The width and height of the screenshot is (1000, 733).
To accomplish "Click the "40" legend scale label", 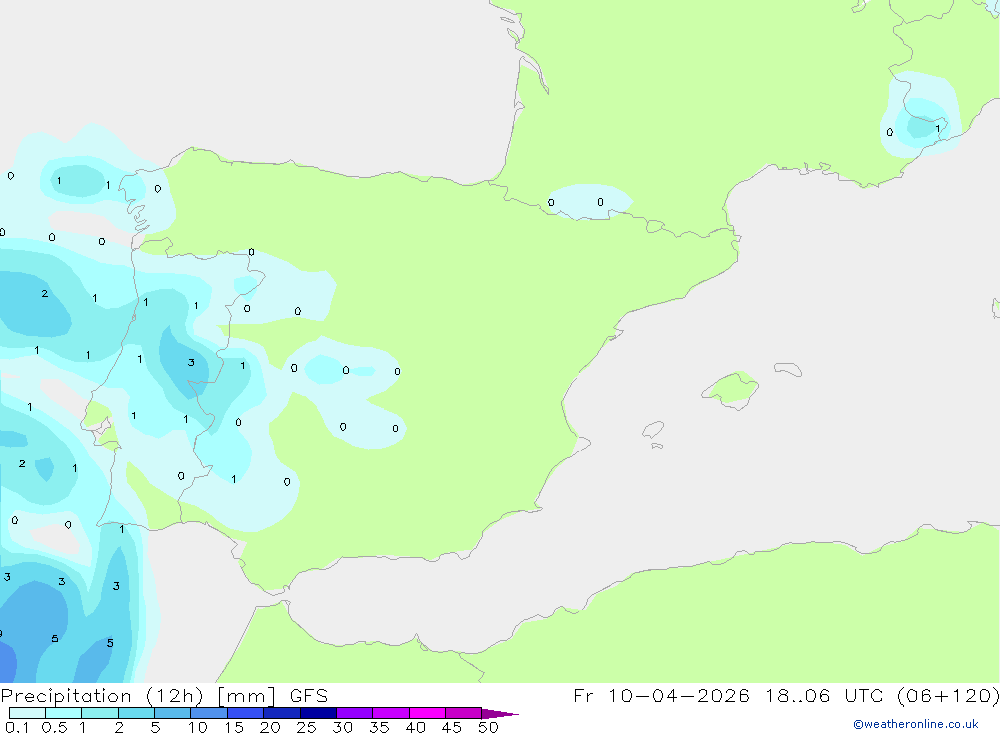I will click(x=416, y=727).
